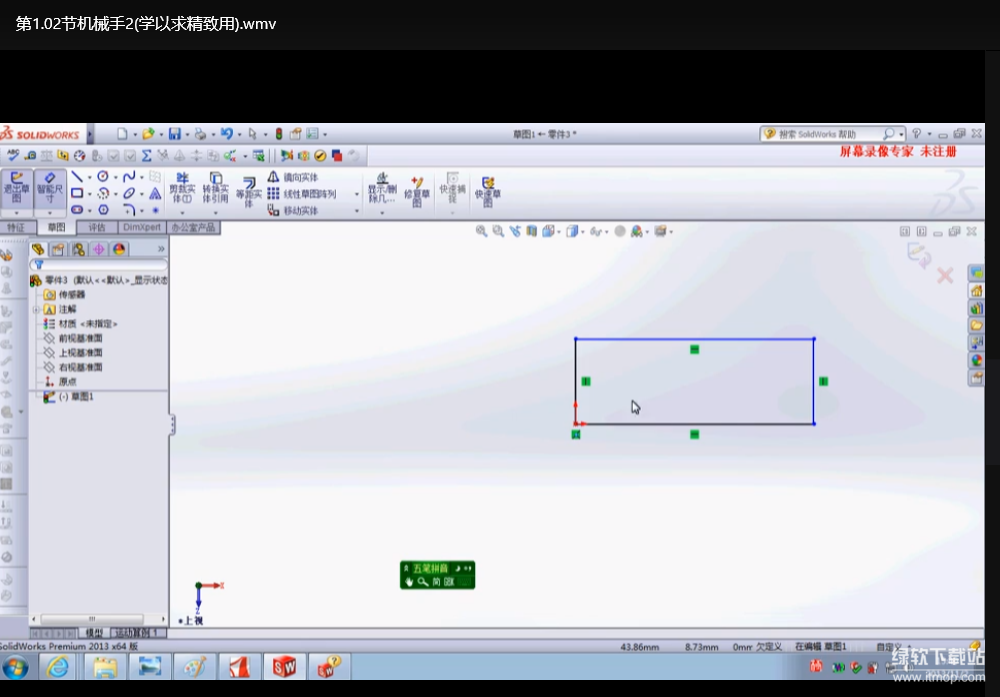The height and width of the screenshot is (697, 1000).
Task: Select the Ellipse sketch tool
Action: click(x=129, y=193)
